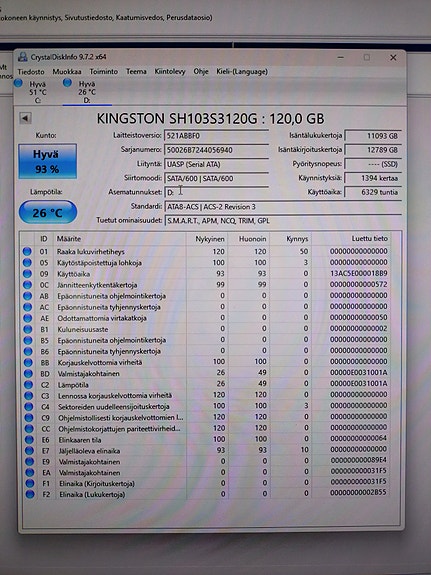Click status icon of Jäljelläoleva elinaika row
This screenshot has height=575, width=431.
[x=29, y=451]
